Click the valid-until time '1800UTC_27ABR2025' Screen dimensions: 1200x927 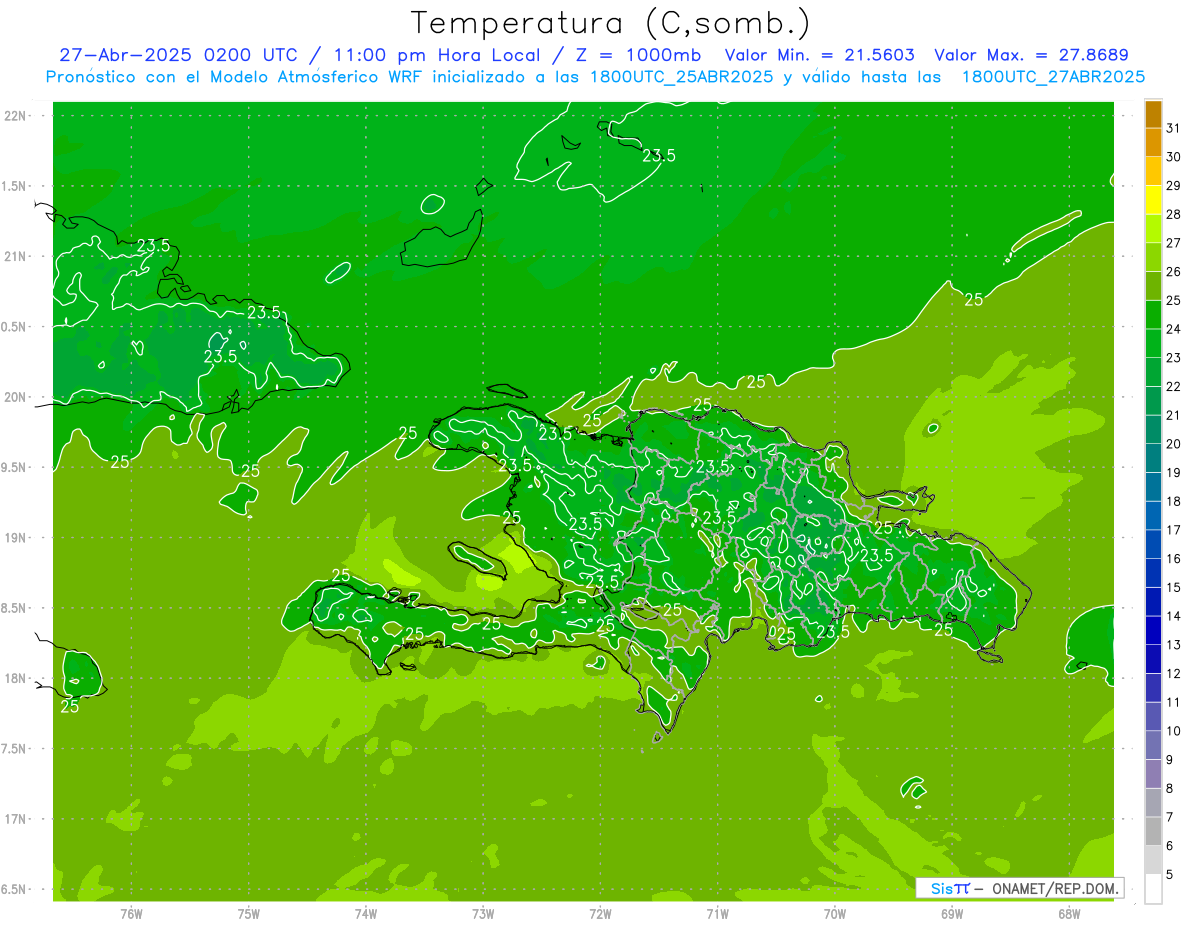(x=1053, y=76)
